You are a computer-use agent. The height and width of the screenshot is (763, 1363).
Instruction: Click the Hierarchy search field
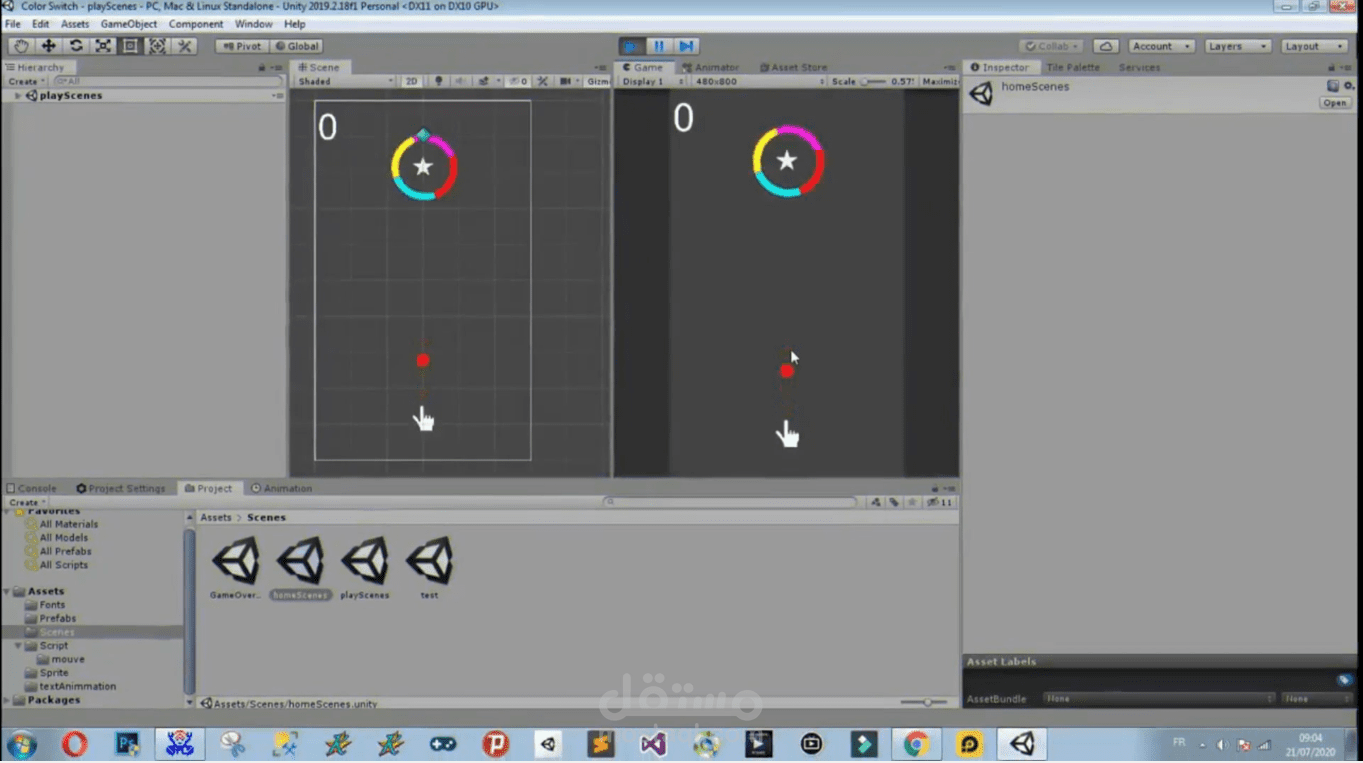pos(168,81)
